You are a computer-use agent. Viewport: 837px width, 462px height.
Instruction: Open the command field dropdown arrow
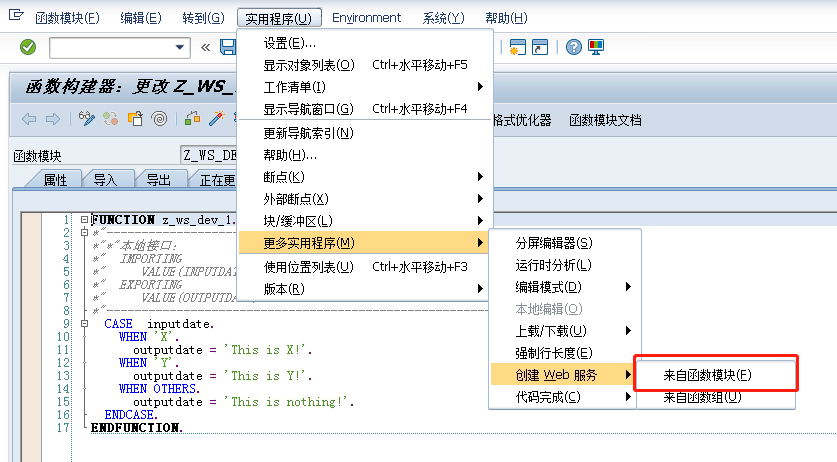click(x=180, y=48)
